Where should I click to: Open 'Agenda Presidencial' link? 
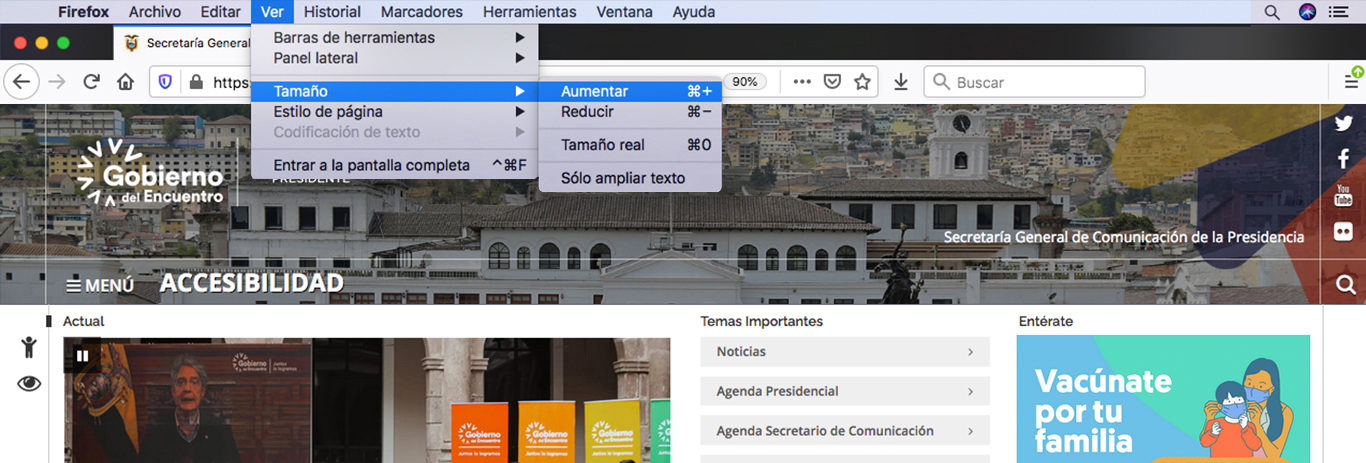[844, 391]
